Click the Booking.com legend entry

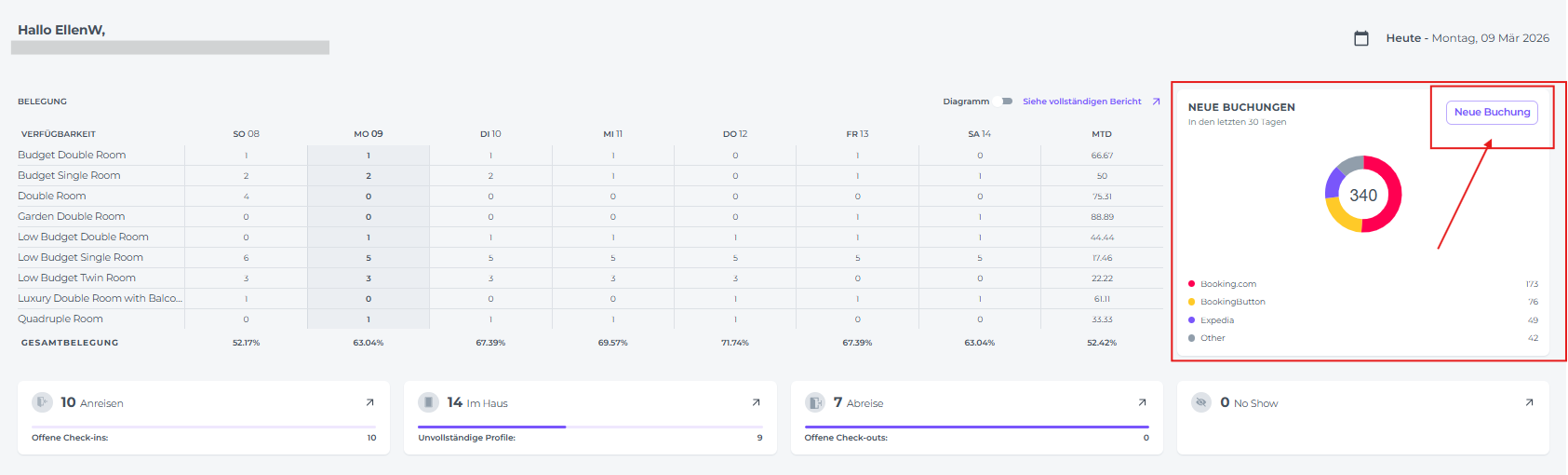click(x=1227, y=284)
